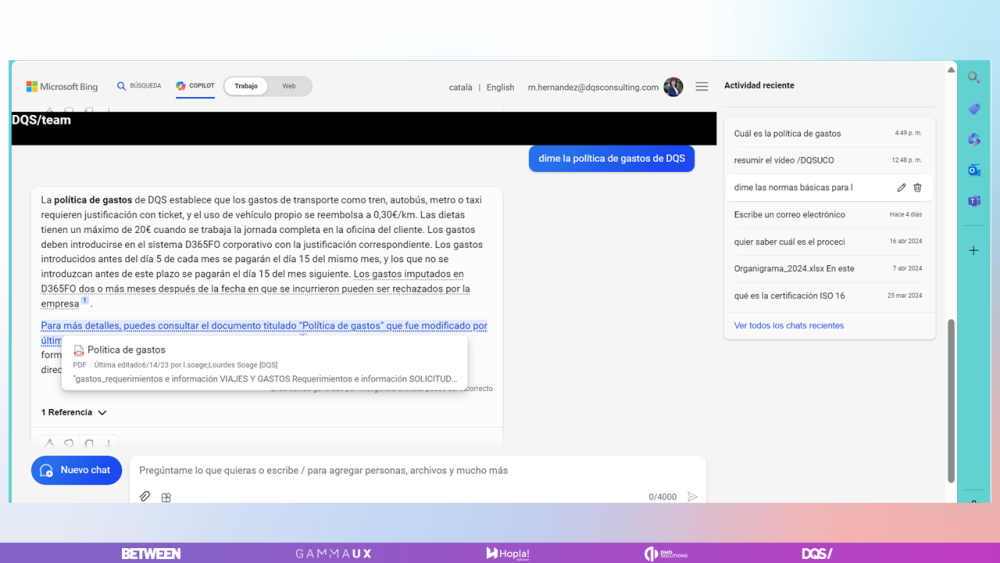
Task: Expand the '1 Referencia' dropdown
Action: point(73,413)
